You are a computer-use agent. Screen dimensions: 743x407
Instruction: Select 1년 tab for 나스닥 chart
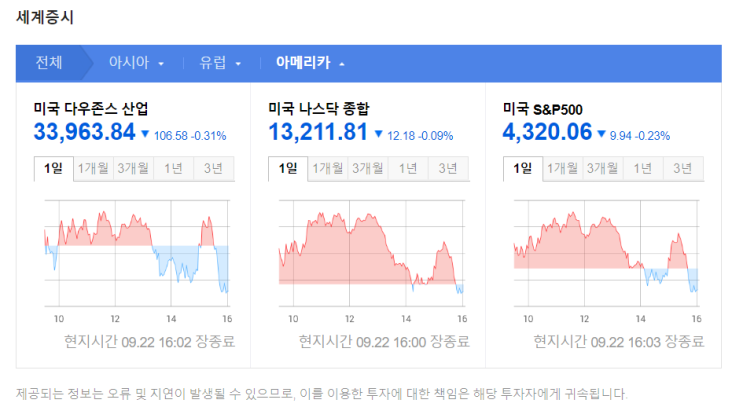pyautogui.click(x=408, y=168)
